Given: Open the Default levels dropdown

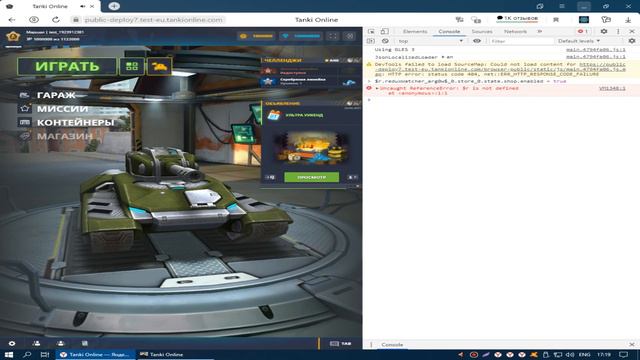Looking at the screenshot, I should 579,41.
